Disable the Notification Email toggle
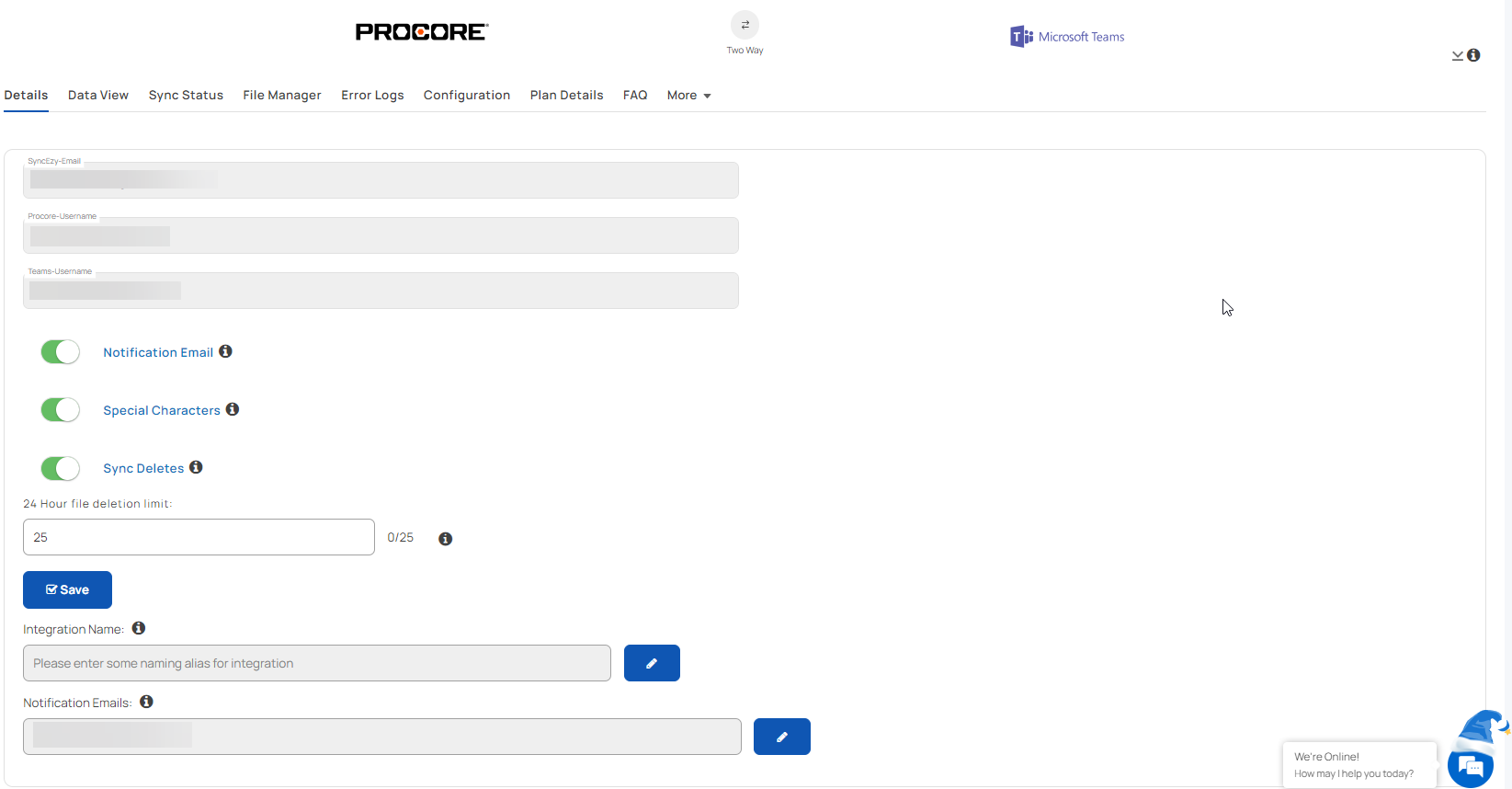This screenshot has width=1512, height=789. point(61,352)
